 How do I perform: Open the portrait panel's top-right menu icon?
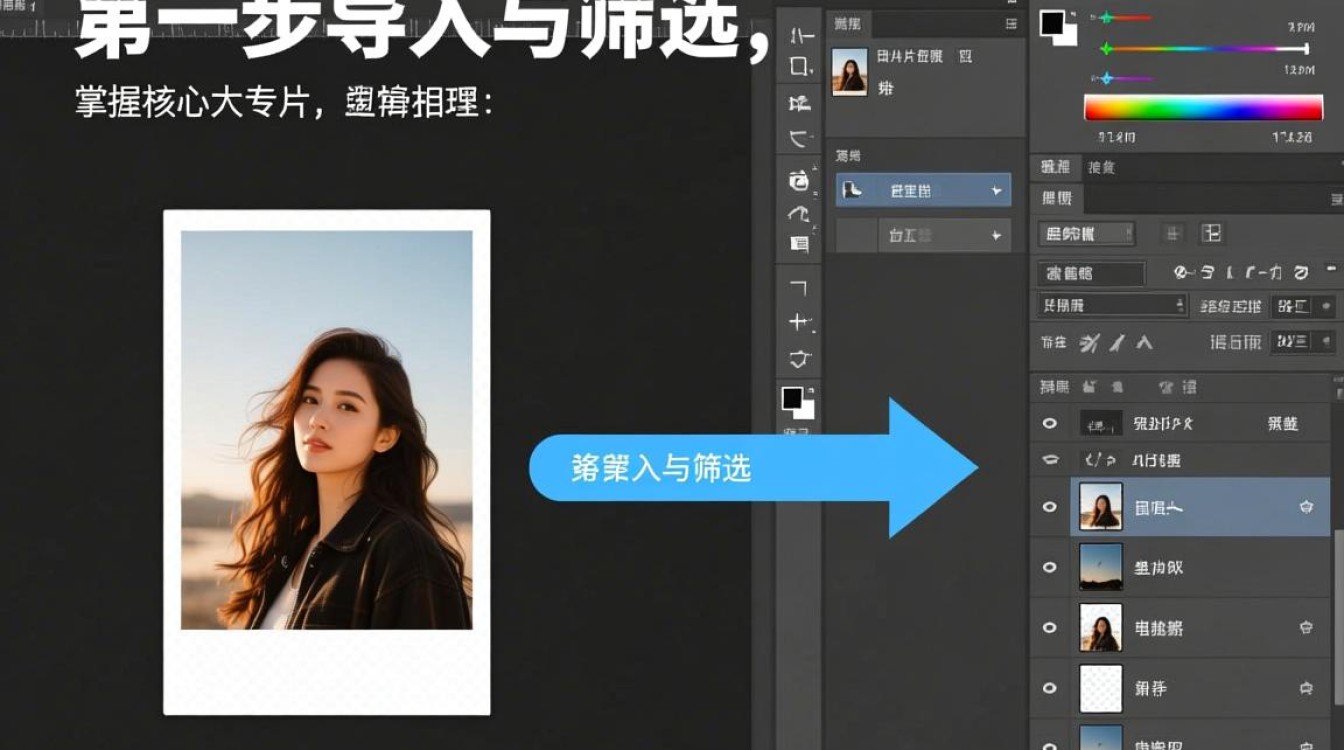pyautogui.click(x=1011, y=23)
